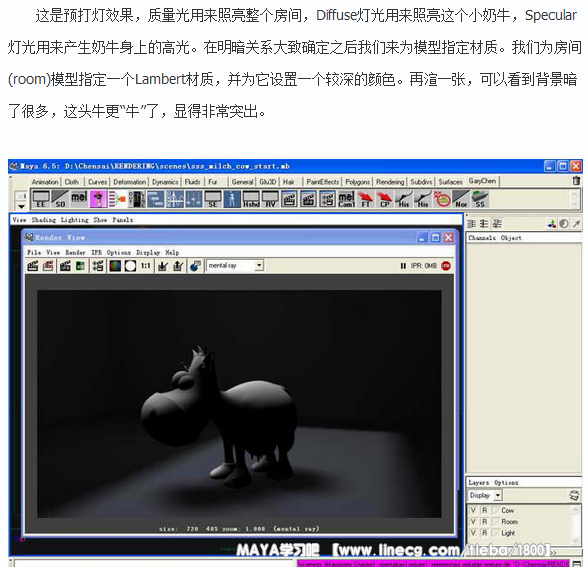Select the Room layer name
588x567 pixels.
point(509,522)
